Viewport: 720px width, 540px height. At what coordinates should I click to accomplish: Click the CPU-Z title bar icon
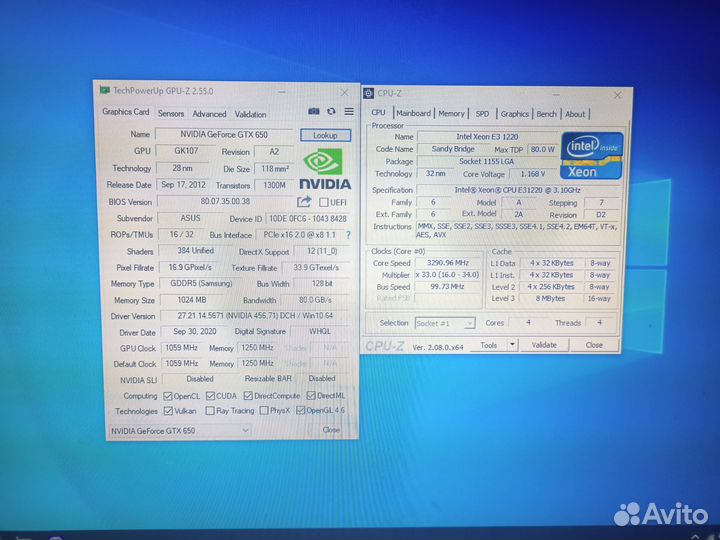click(x=368, y=93)
